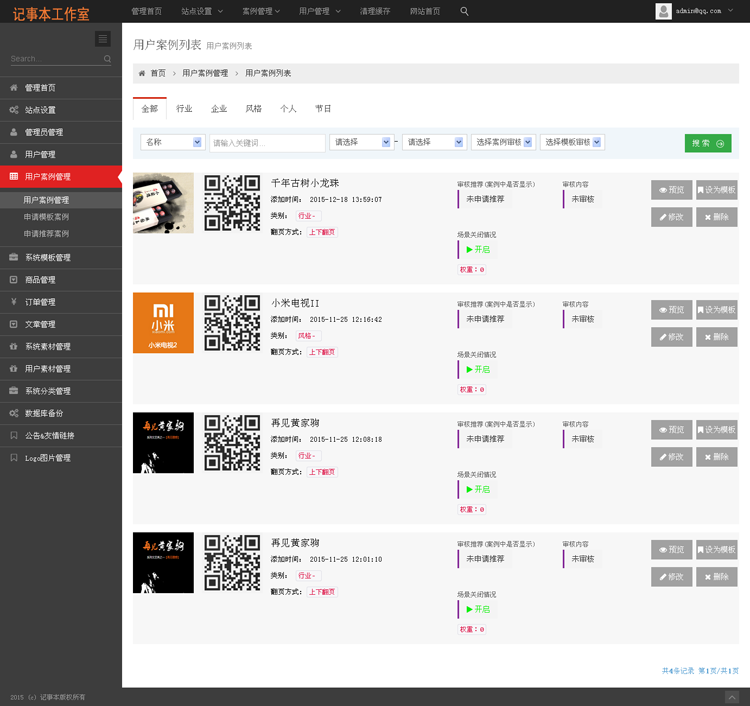This screenshot has width=750, height=706.
Task: Switch to the 风格 tab
Action: point(254,109)
